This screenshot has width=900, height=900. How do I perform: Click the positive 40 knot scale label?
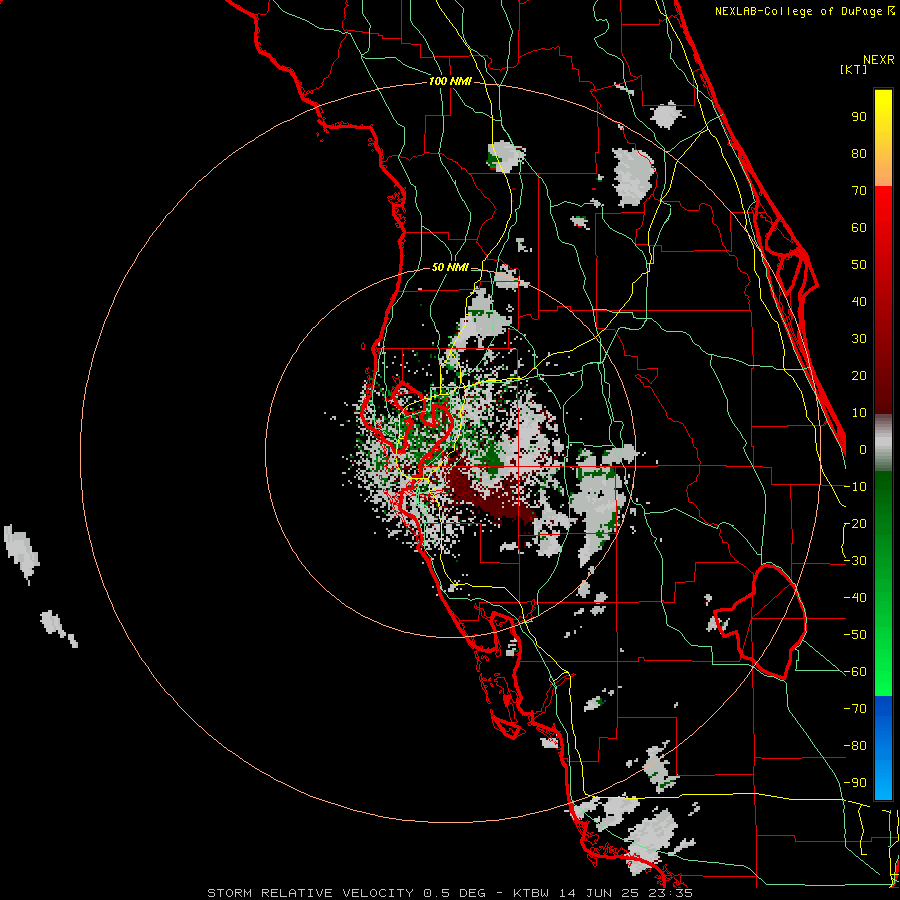point(859,301)
